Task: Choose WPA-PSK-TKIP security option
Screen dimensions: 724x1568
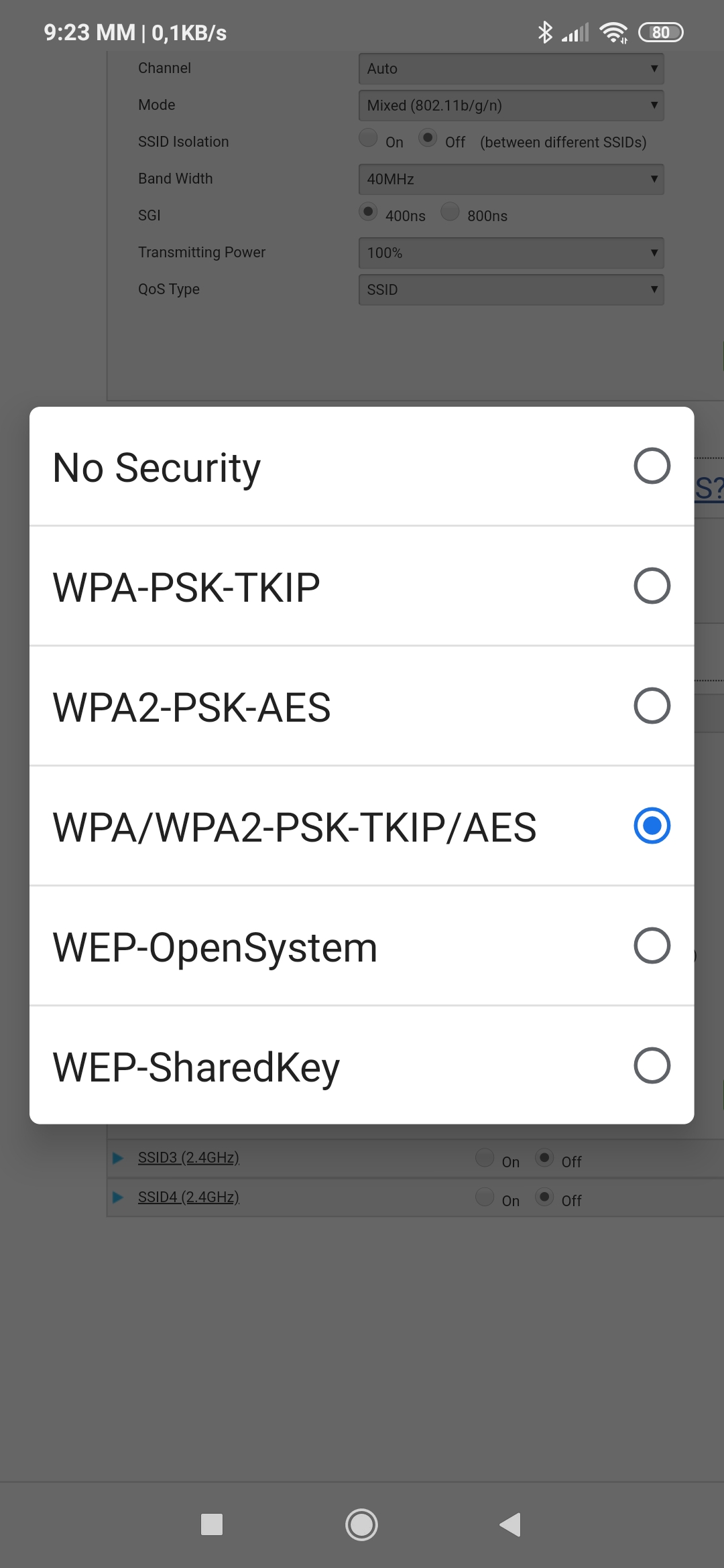Action: 652,586
